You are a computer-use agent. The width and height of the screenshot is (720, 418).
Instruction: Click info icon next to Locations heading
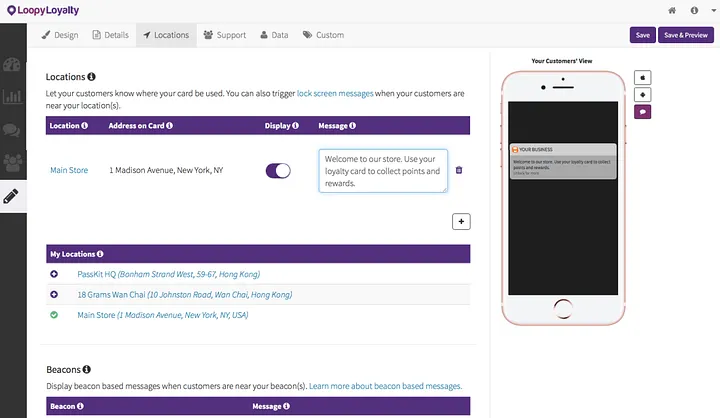coord(91,77)
